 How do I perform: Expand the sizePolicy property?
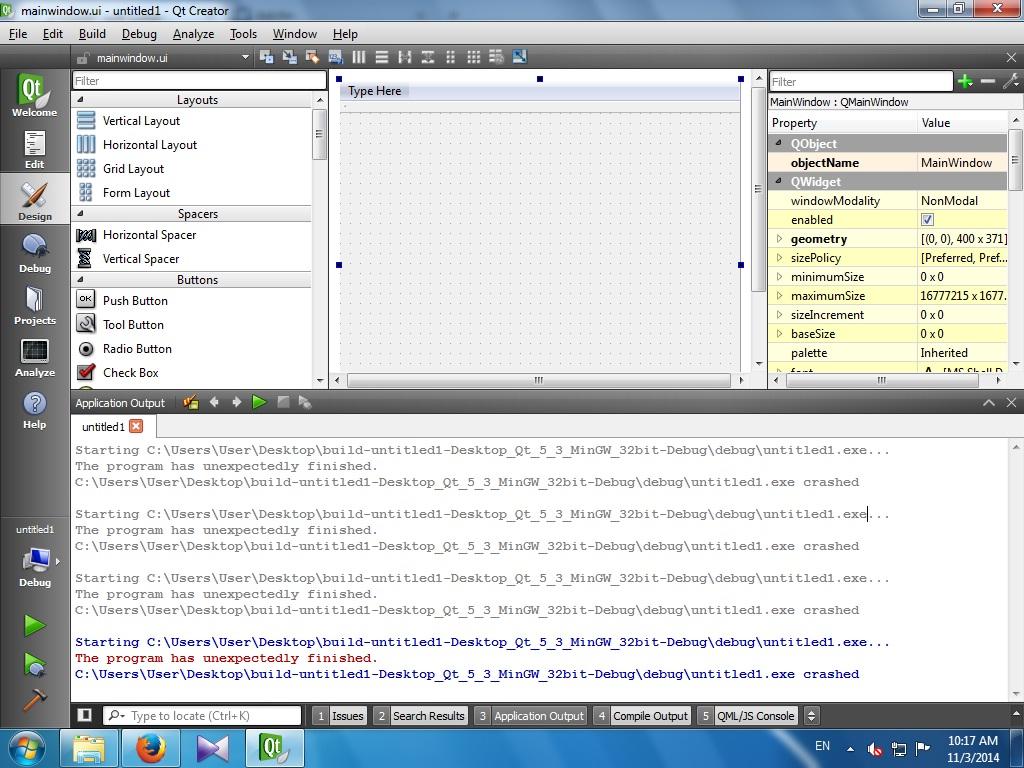click(778, 257)
